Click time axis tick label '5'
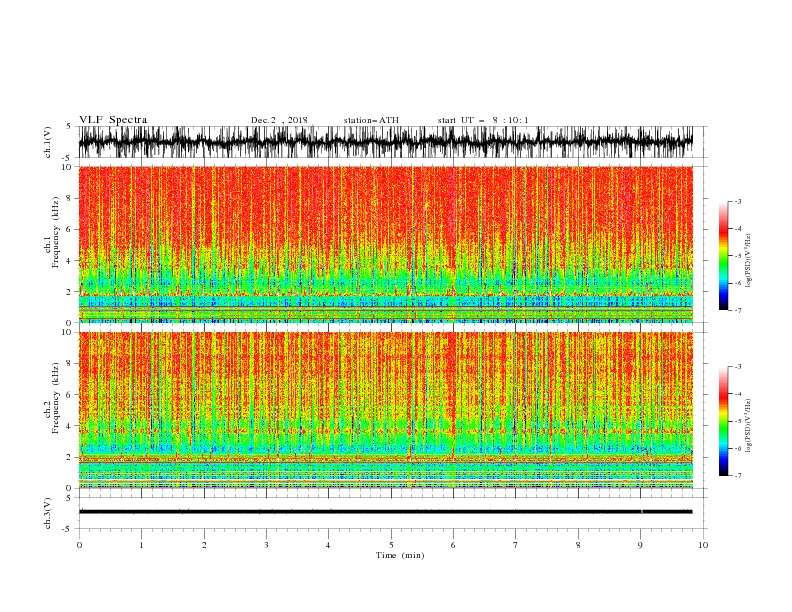Image resolution: width=792 pixels, height=612 pixels. [391, 545]
